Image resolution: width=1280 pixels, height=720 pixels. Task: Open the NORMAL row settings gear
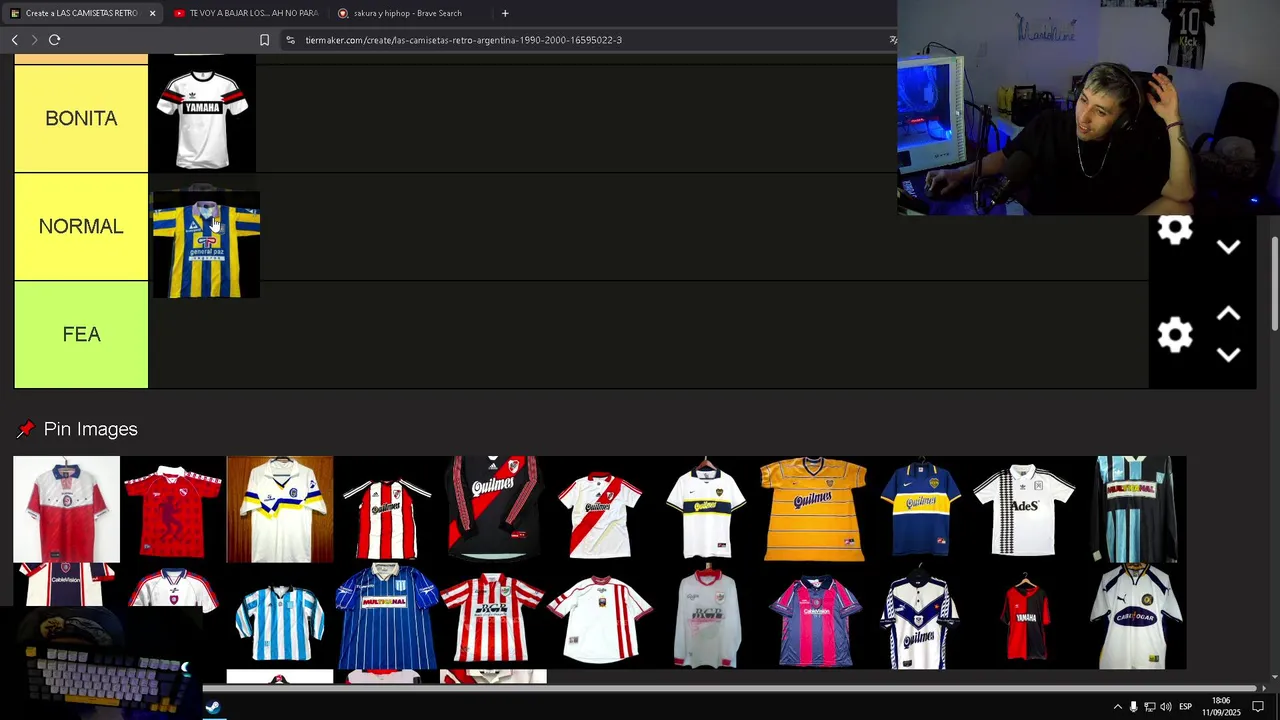point(1175,229)
